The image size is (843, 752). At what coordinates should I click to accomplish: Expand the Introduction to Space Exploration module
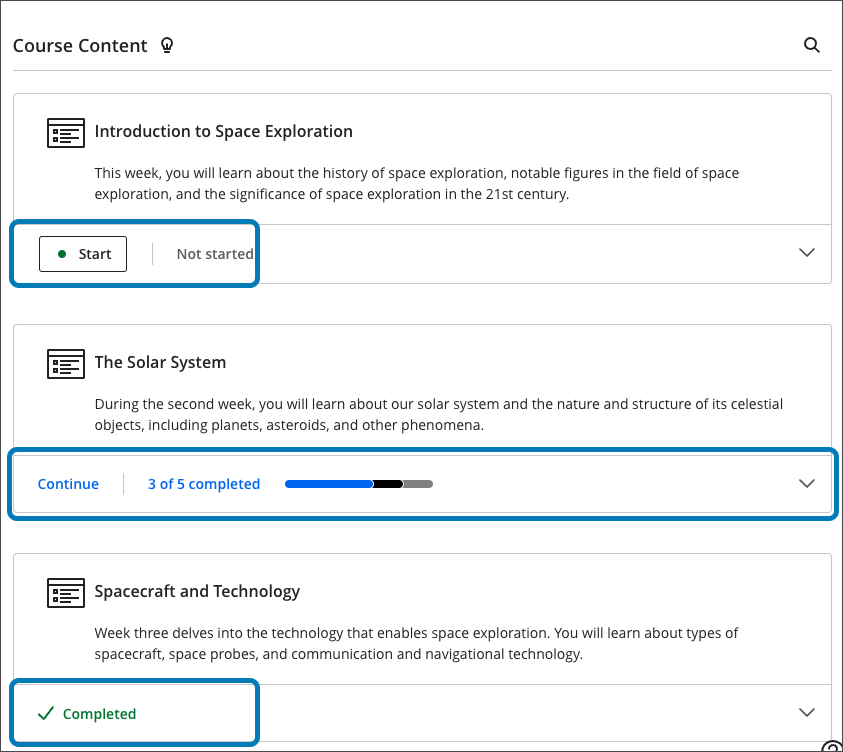coord(808,253)
